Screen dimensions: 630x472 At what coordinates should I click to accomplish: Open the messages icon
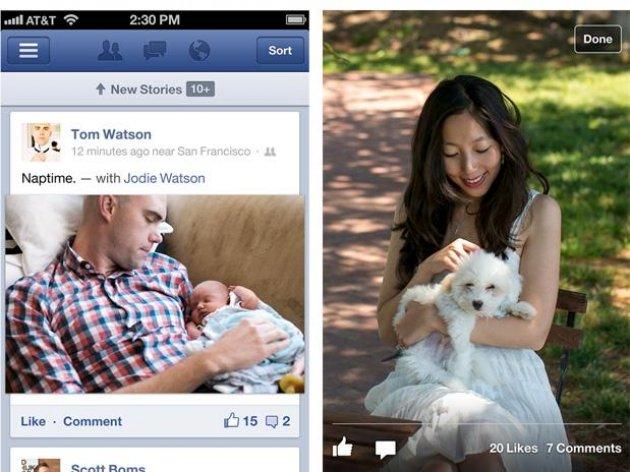point(155,51)
